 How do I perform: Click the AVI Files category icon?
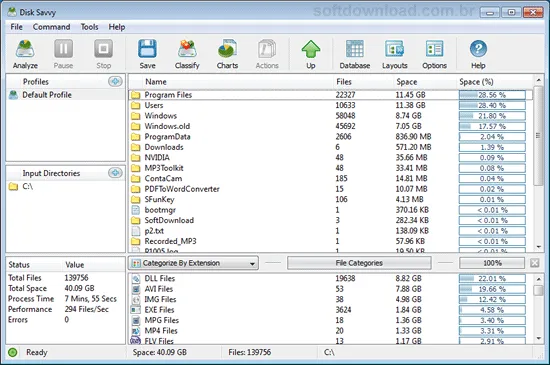click(136, 289)
